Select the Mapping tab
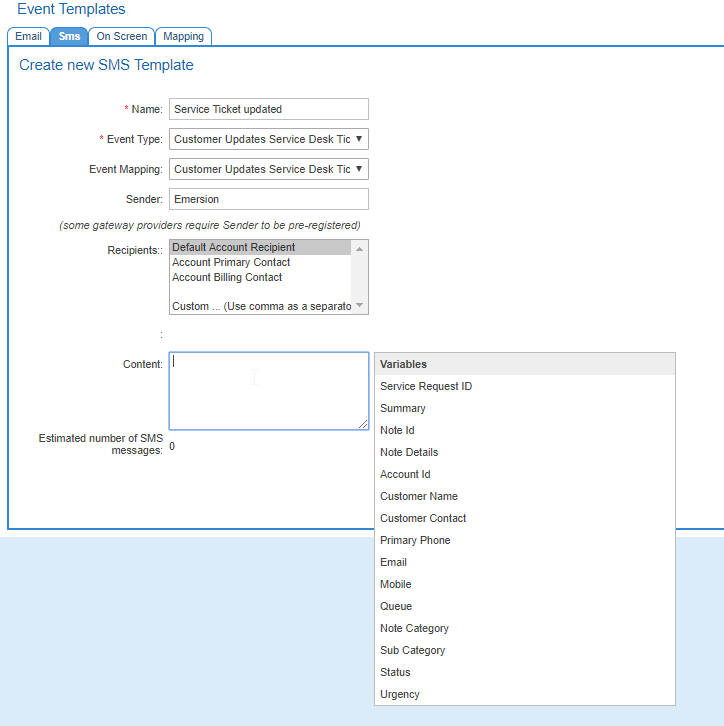This screenshot has width=724, height=726. (183, 36)
